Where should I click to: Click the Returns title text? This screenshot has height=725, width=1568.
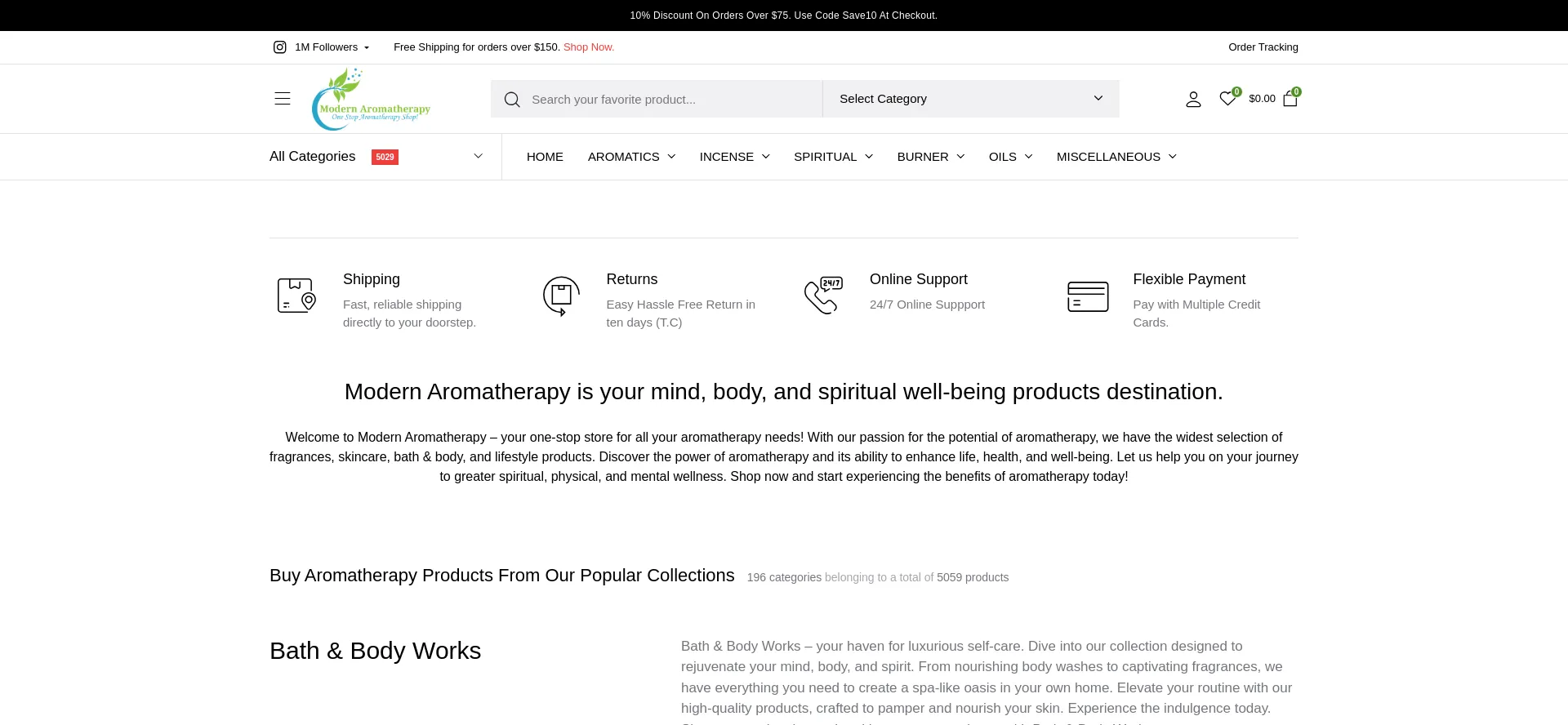(x=632, y=279)
